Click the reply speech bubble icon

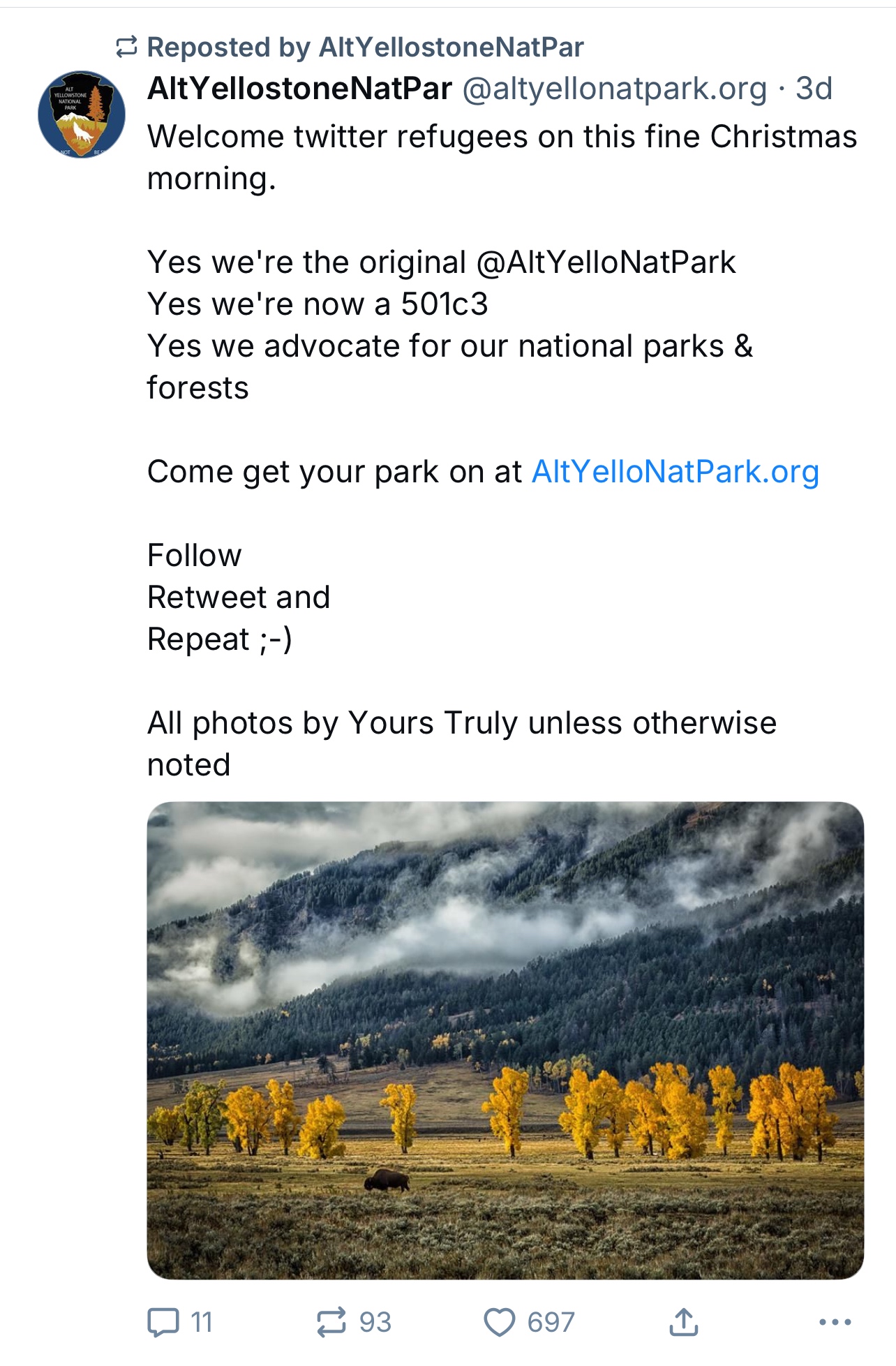163,1322
